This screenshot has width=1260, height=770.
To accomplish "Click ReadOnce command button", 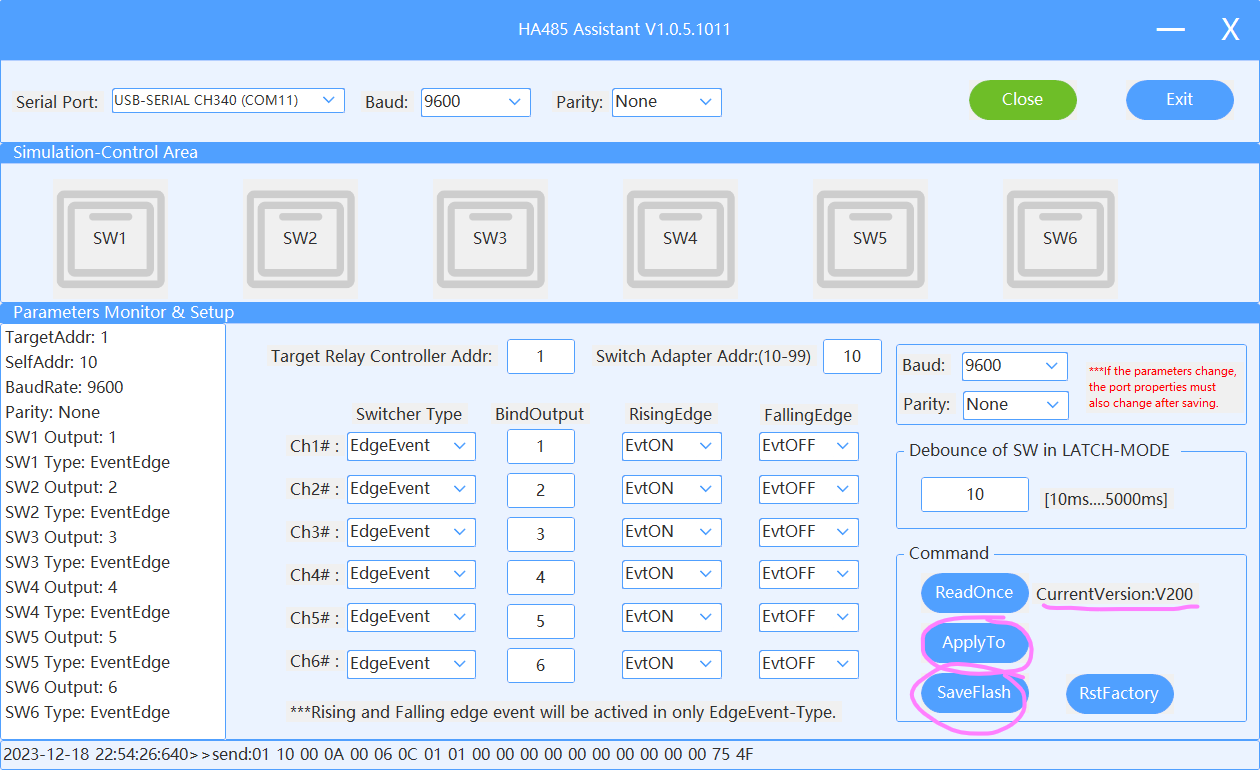I will pos(974,593).
